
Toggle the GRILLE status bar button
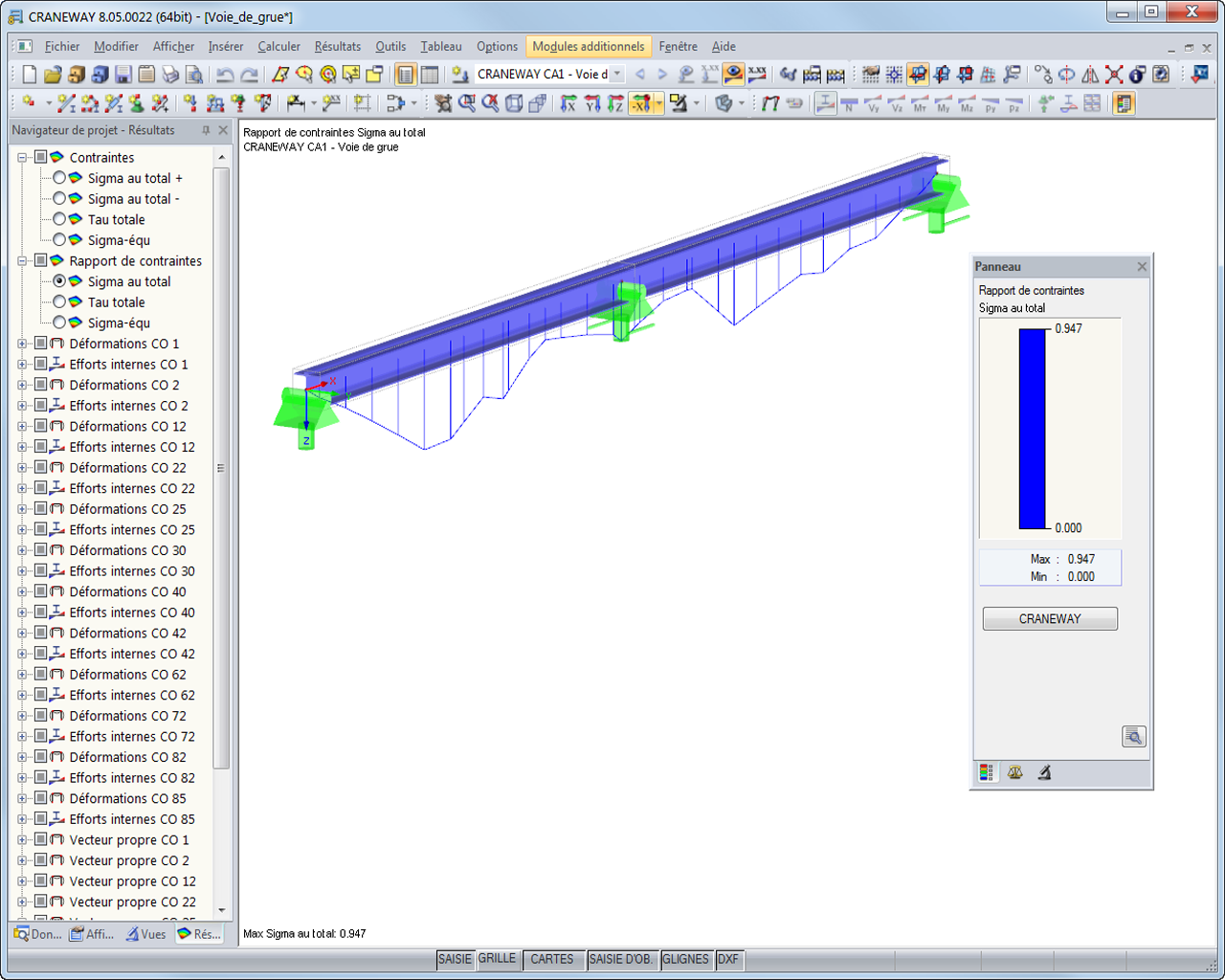point(498,959)
